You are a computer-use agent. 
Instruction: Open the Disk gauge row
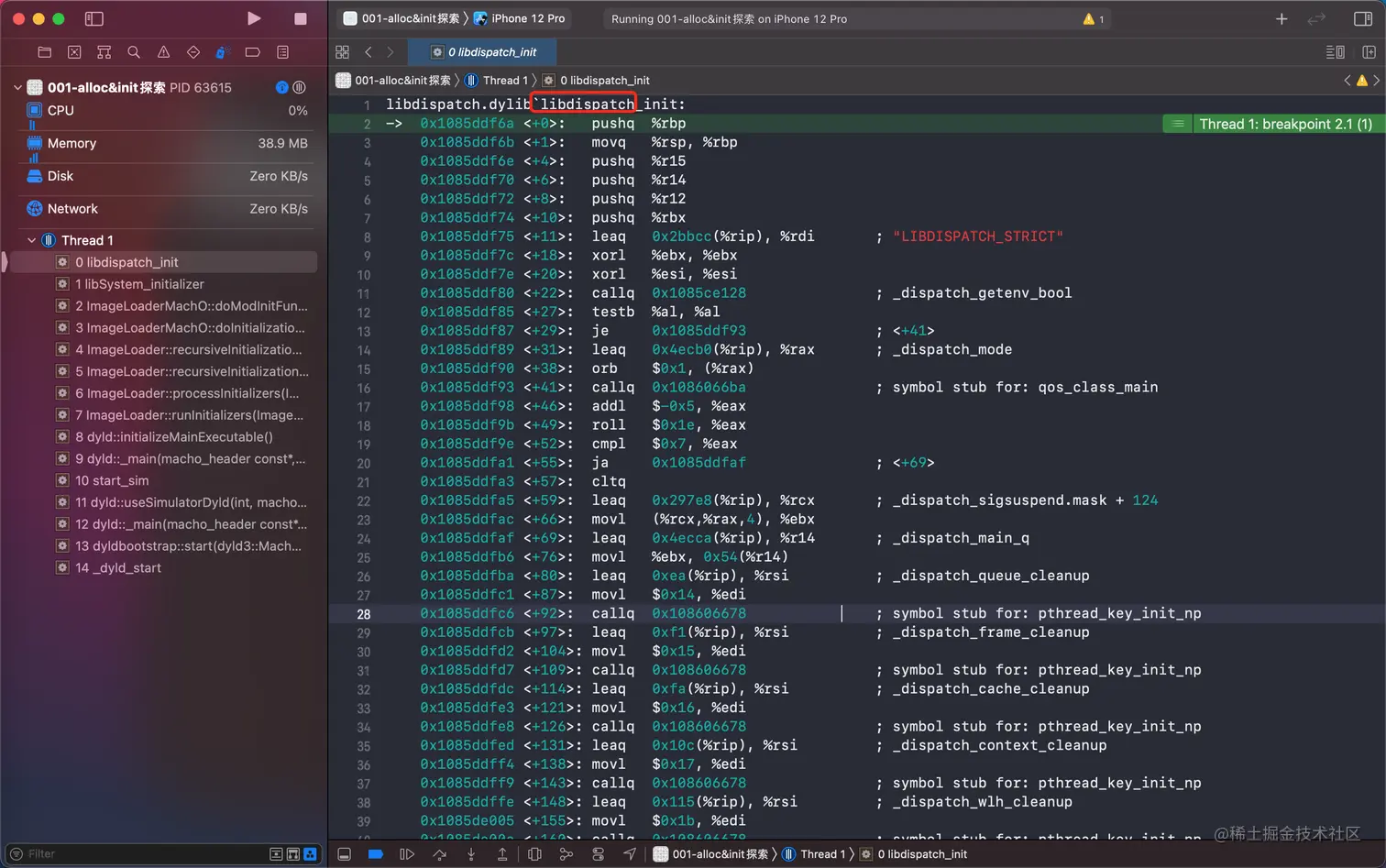[163, 176]
